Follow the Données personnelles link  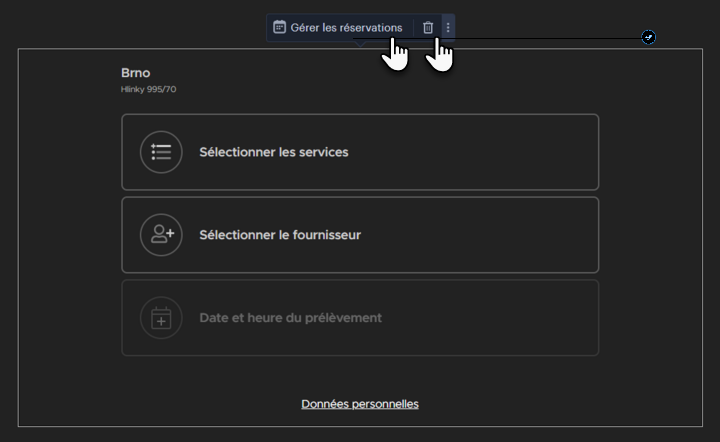pyautogui.click(x=360, y=404)
